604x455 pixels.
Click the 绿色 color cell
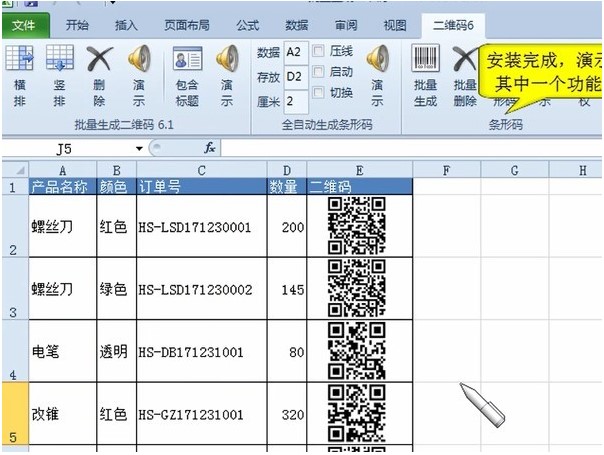click(117, 289)
